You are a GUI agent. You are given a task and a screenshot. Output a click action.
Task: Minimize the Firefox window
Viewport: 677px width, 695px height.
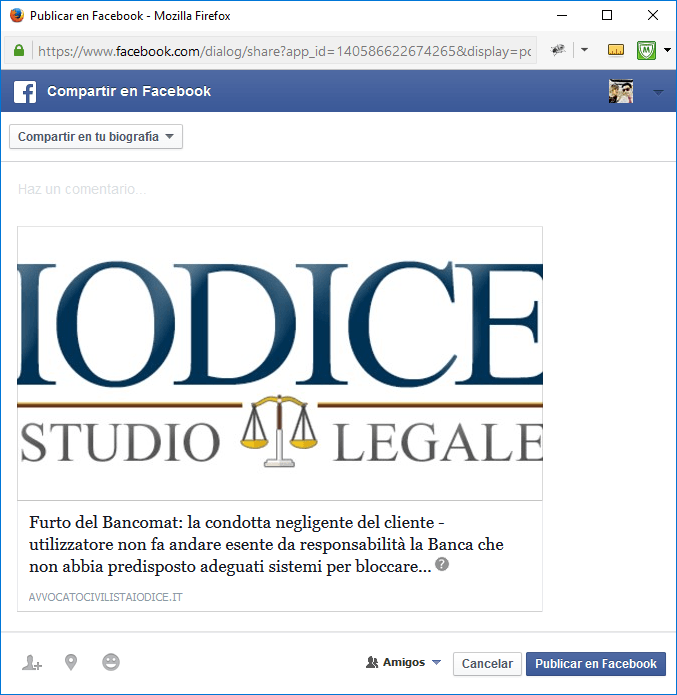point(562,16)
